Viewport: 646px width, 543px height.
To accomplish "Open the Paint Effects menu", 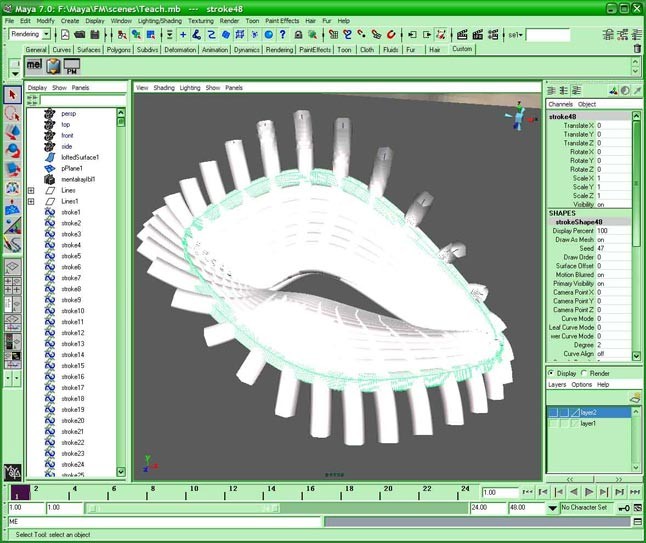I will 282,20.
